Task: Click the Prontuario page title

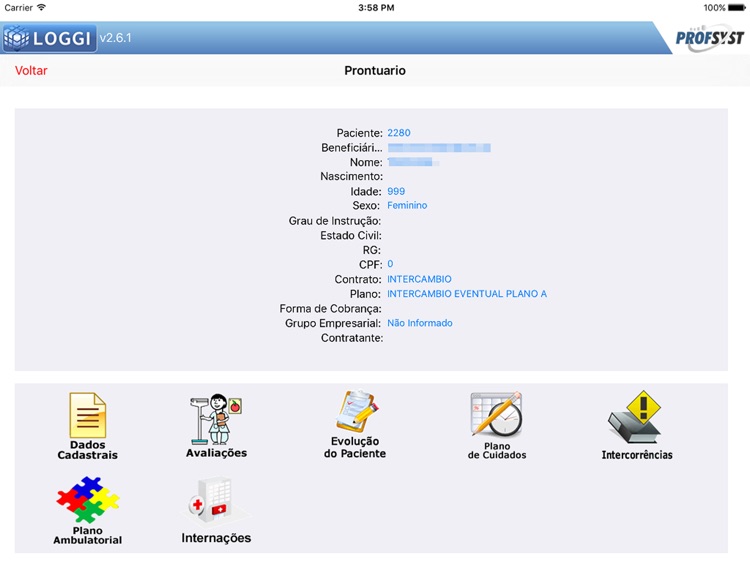Action: tap(375, 71)
